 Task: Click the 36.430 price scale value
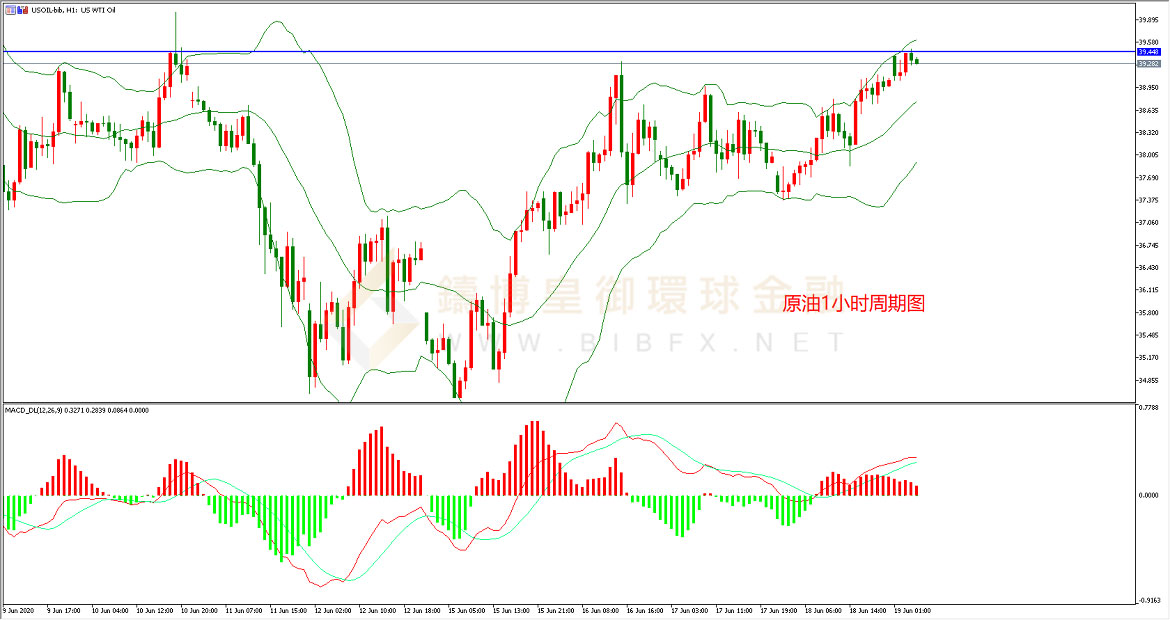(x=1148, y=267)
